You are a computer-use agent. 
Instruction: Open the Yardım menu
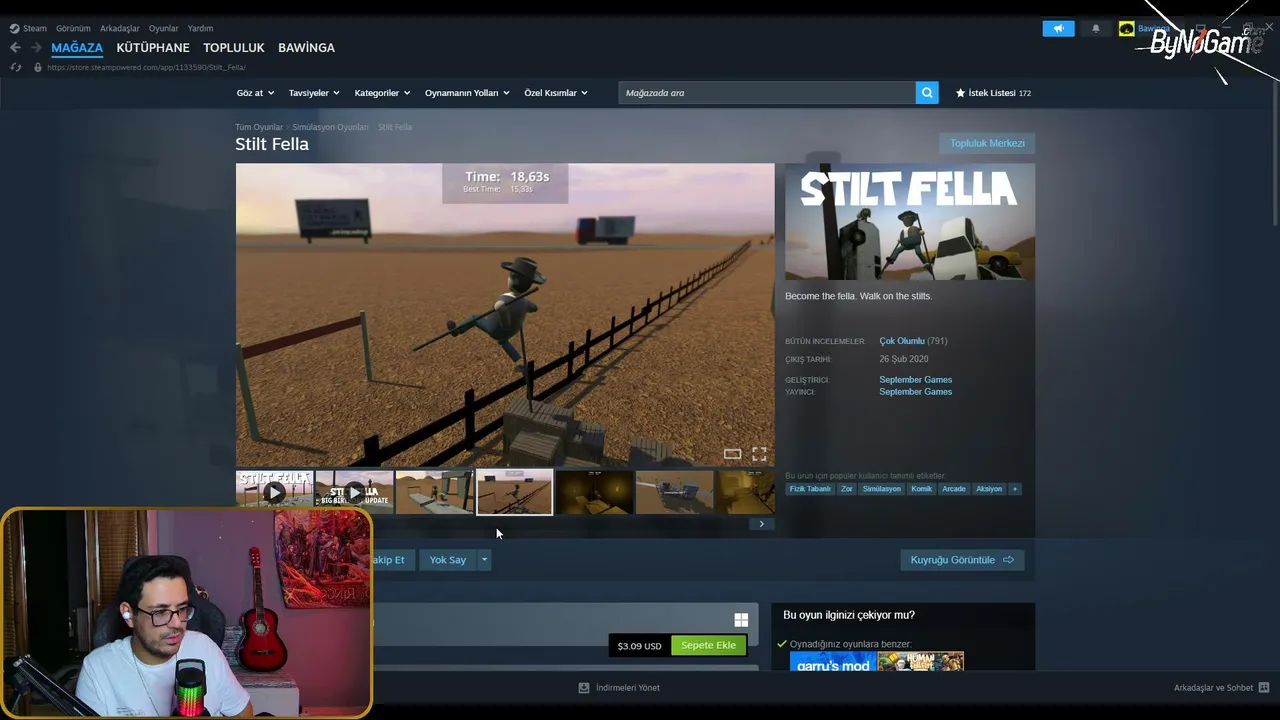point(200,28)
